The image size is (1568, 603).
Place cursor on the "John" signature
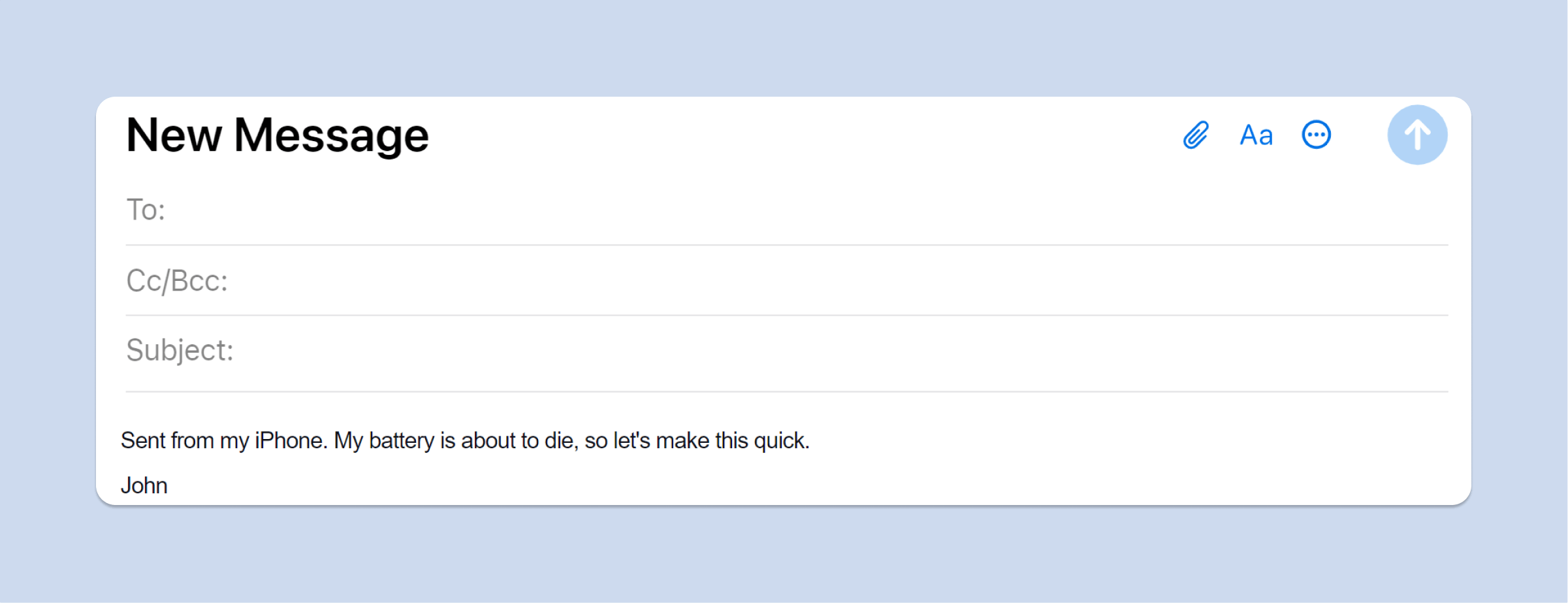click(x=144, y=485)
